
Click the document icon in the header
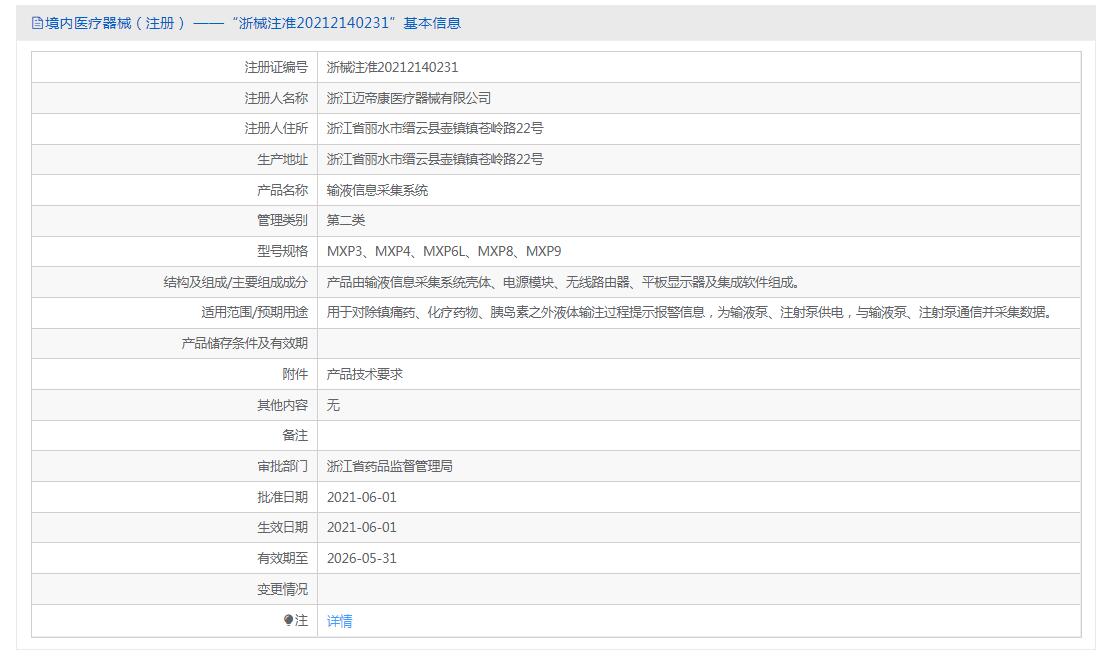coord(37,23)
